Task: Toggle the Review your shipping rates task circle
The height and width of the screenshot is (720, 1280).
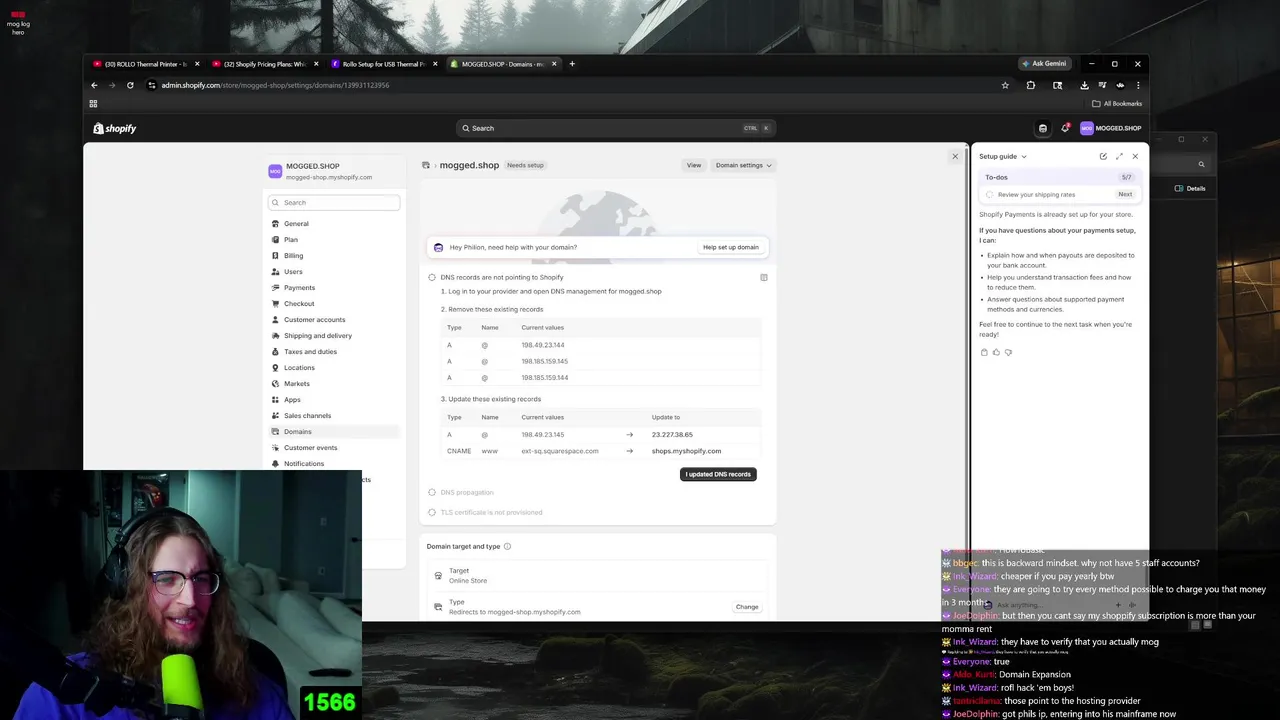Action: [x=990, y=195]
